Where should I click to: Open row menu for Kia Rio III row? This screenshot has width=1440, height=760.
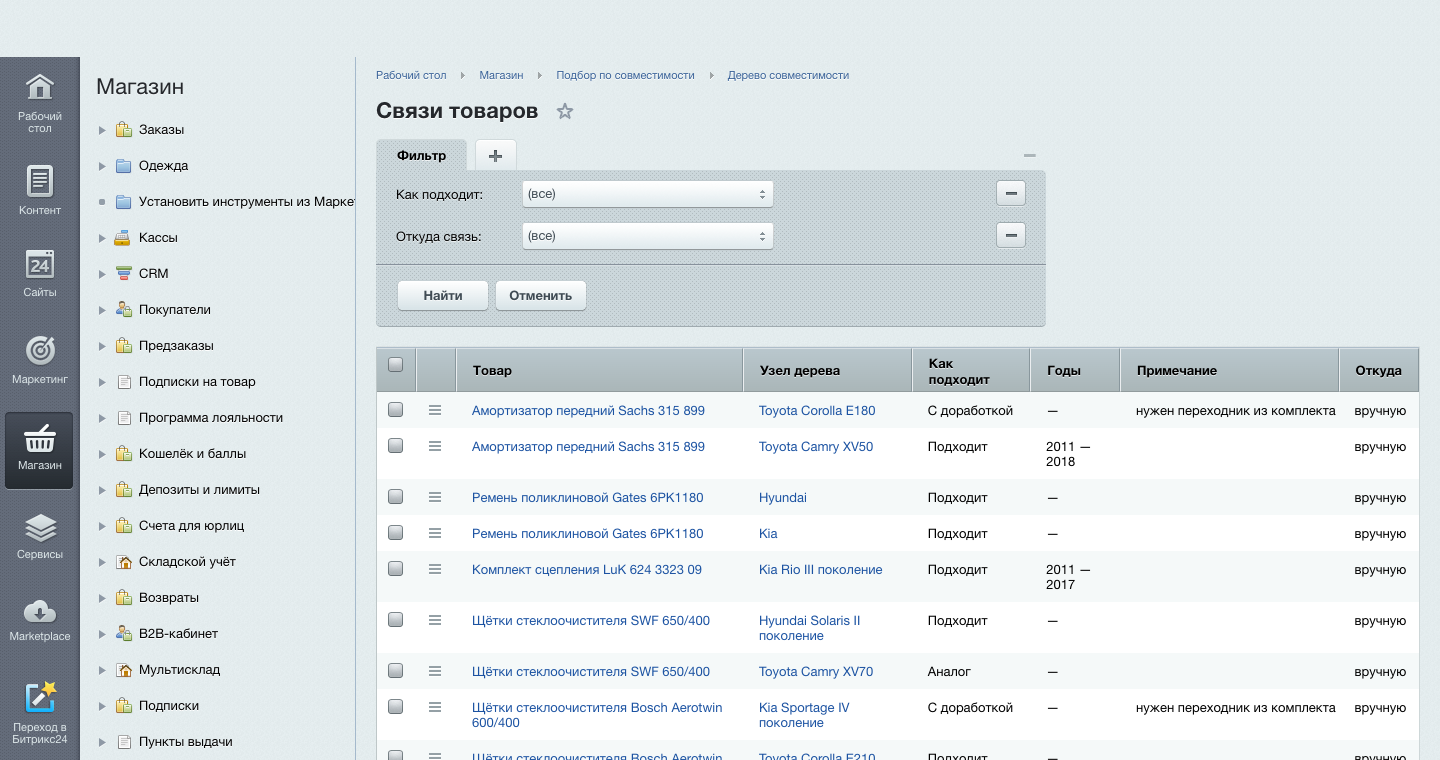click(x=435, y=569)
